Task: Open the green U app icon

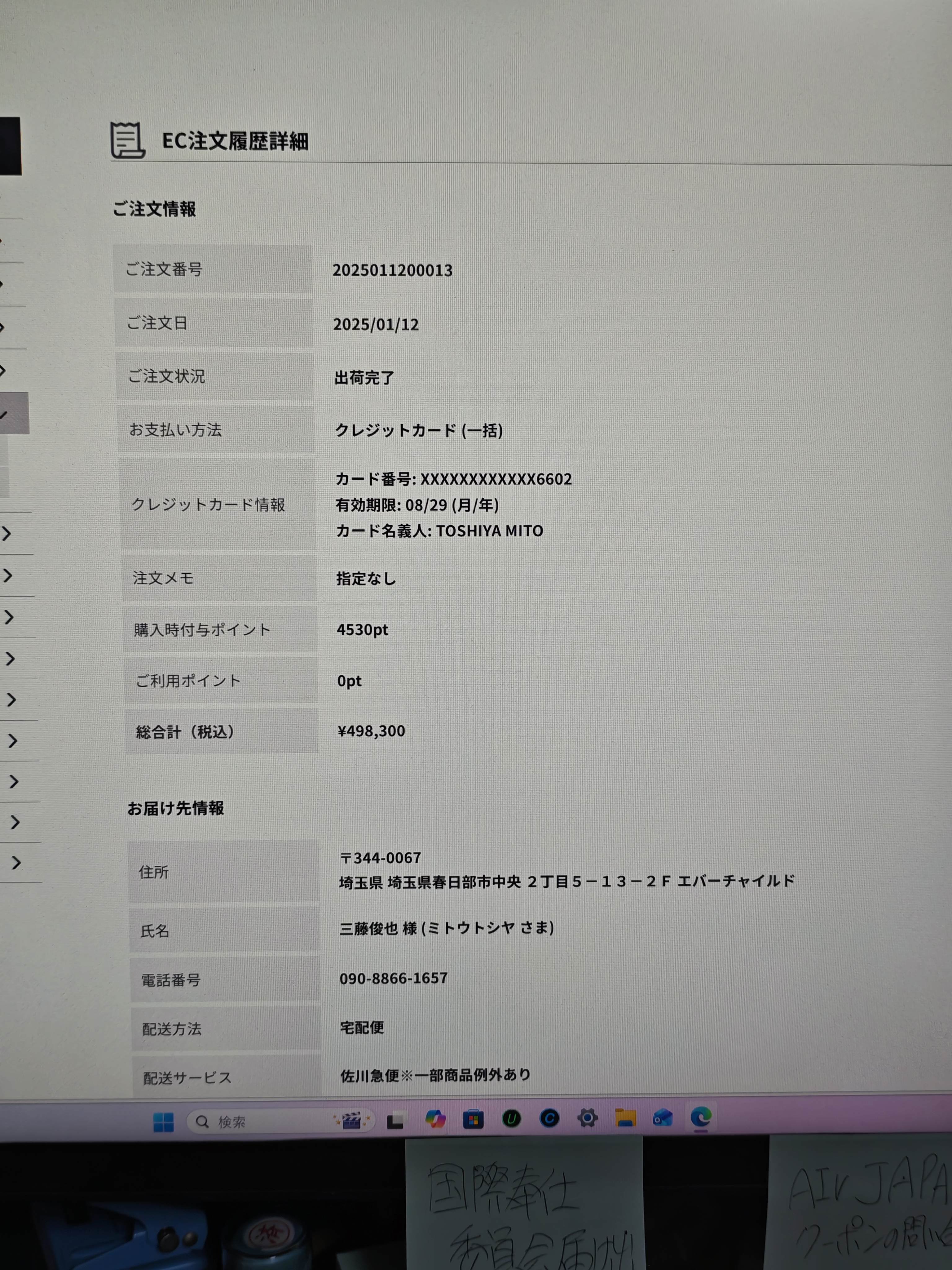Action: (x=511, y=1118)
